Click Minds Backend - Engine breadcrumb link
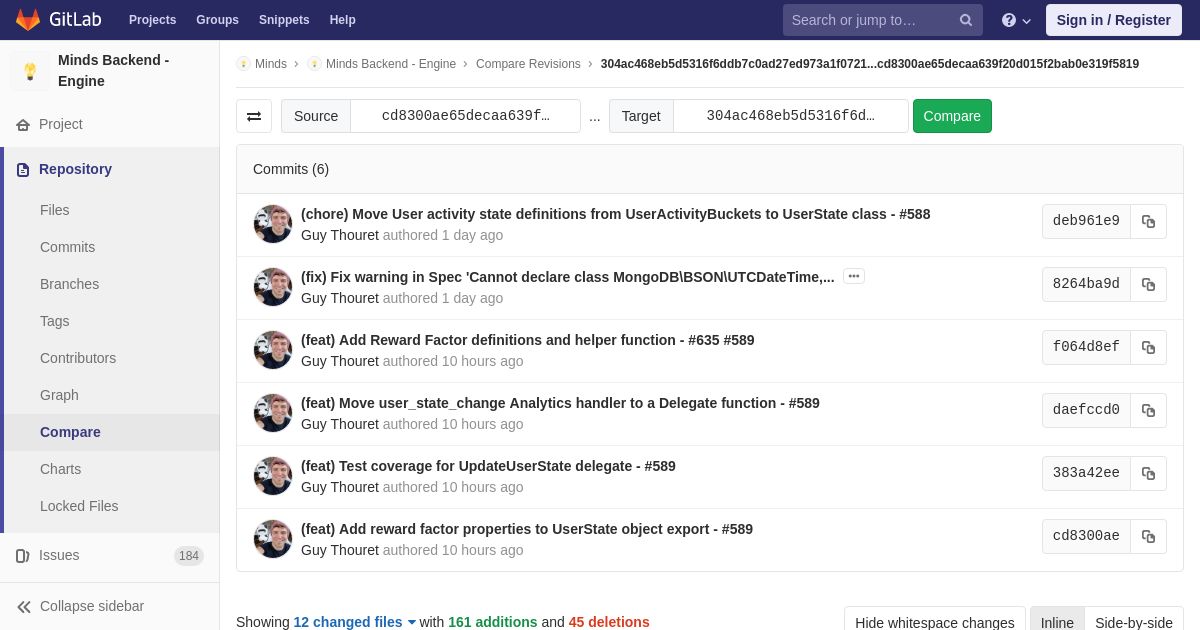The width and height of the screenshot is (1200, 630). (391, 64)
